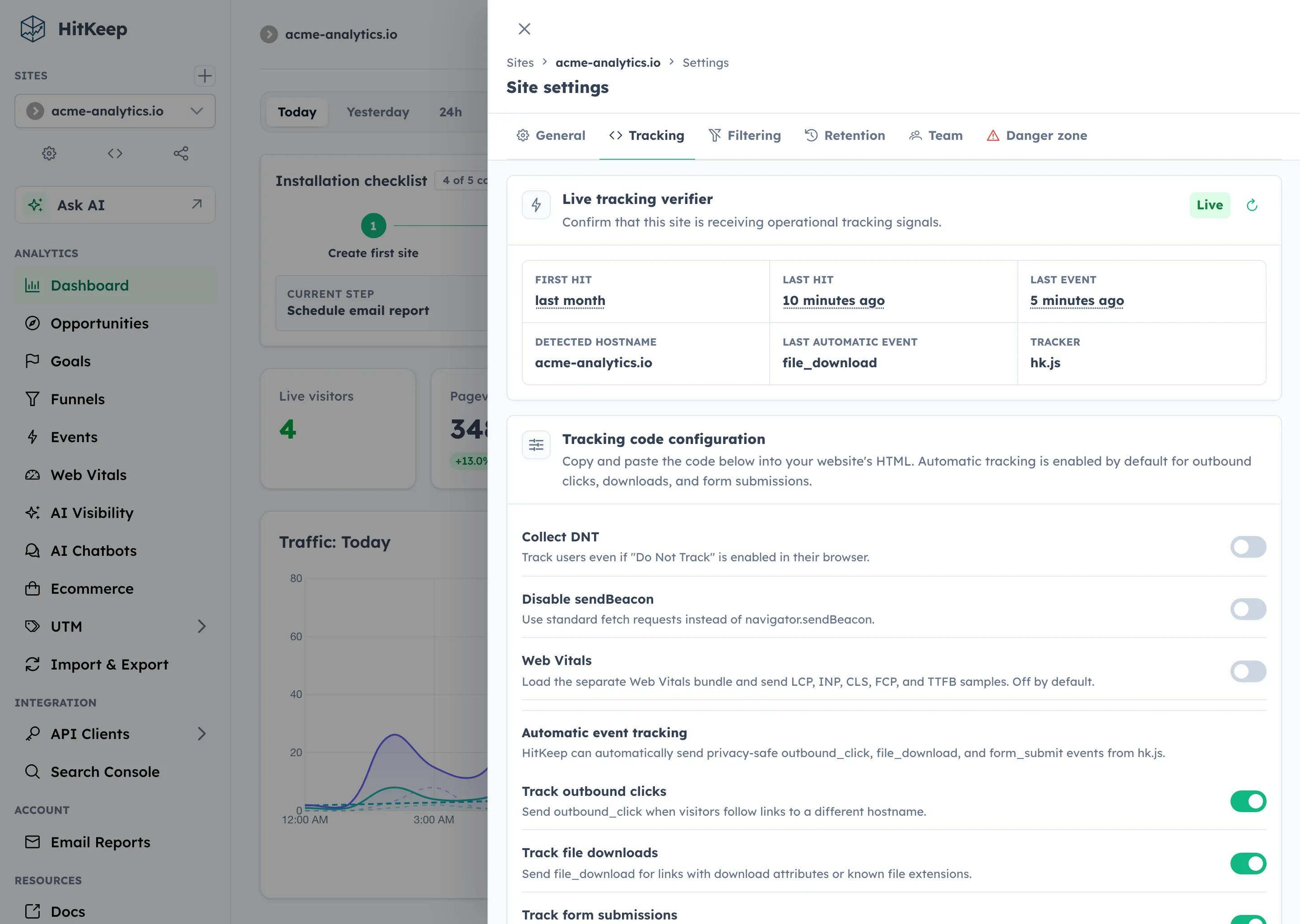Screen dimensions: 1300x924
Task: Open the Retention tab
Action: point(845,135)
